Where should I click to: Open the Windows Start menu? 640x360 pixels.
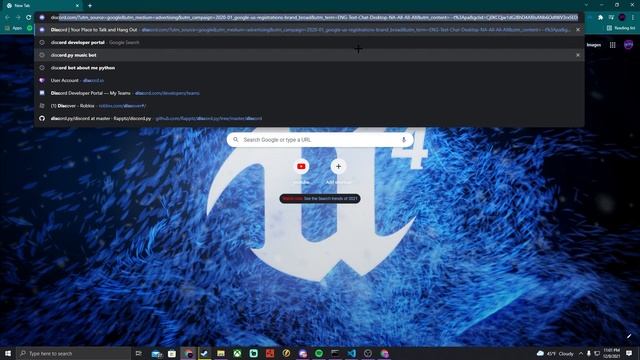[8, 353]
